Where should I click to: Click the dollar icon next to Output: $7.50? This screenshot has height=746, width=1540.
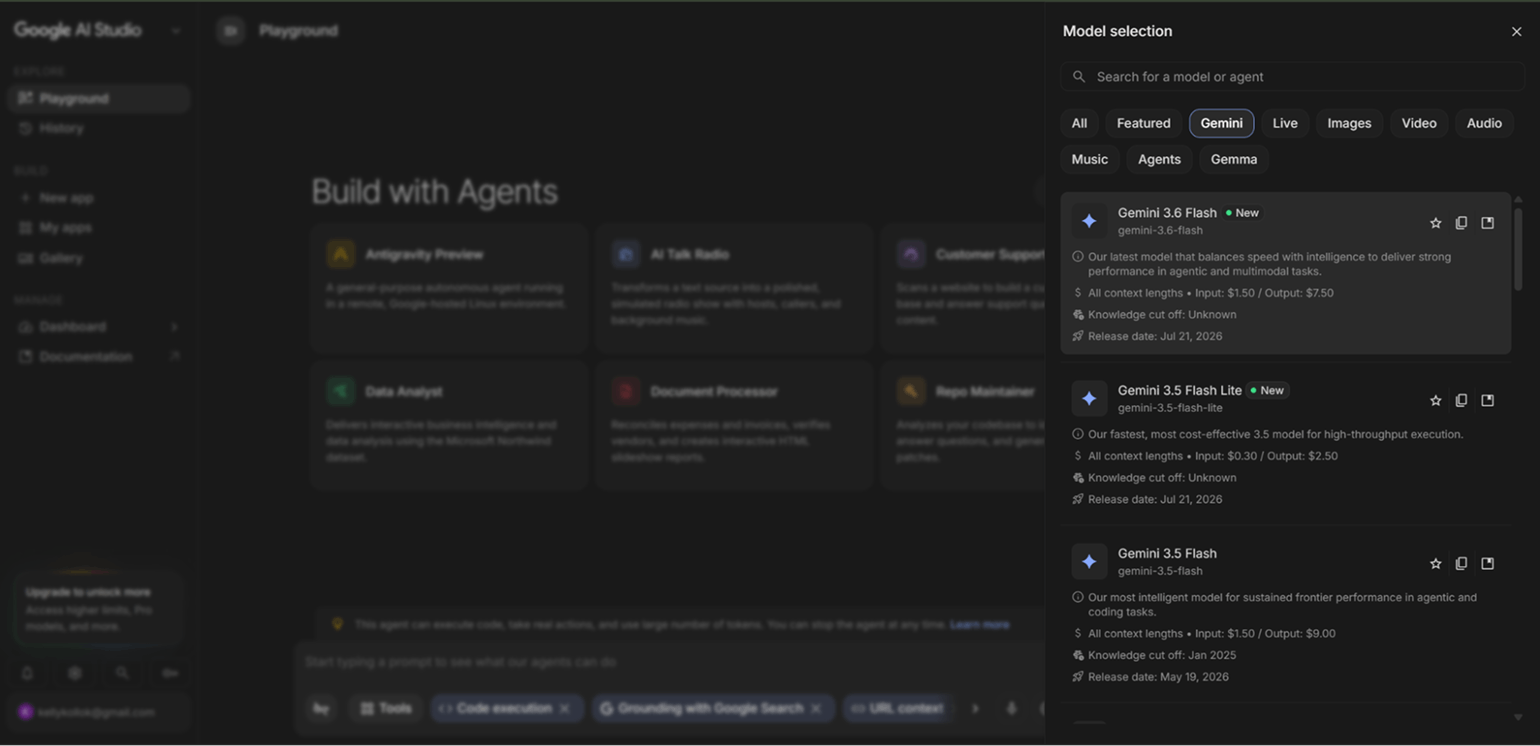tap(1078, 293)
